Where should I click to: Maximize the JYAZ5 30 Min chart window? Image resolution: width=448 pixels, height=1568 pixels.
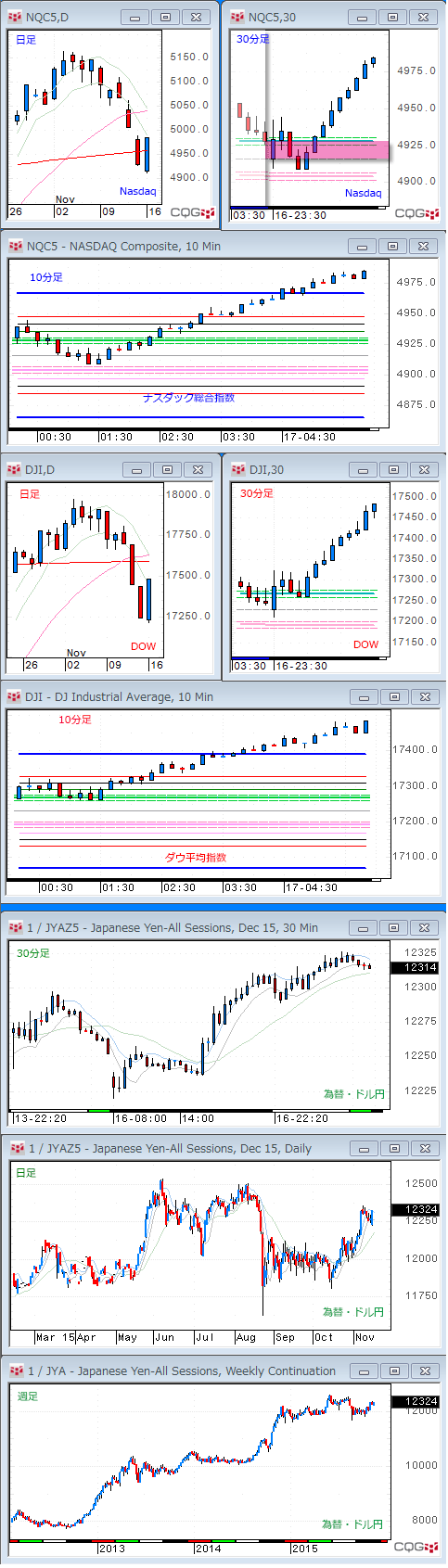tap(393, 927)
